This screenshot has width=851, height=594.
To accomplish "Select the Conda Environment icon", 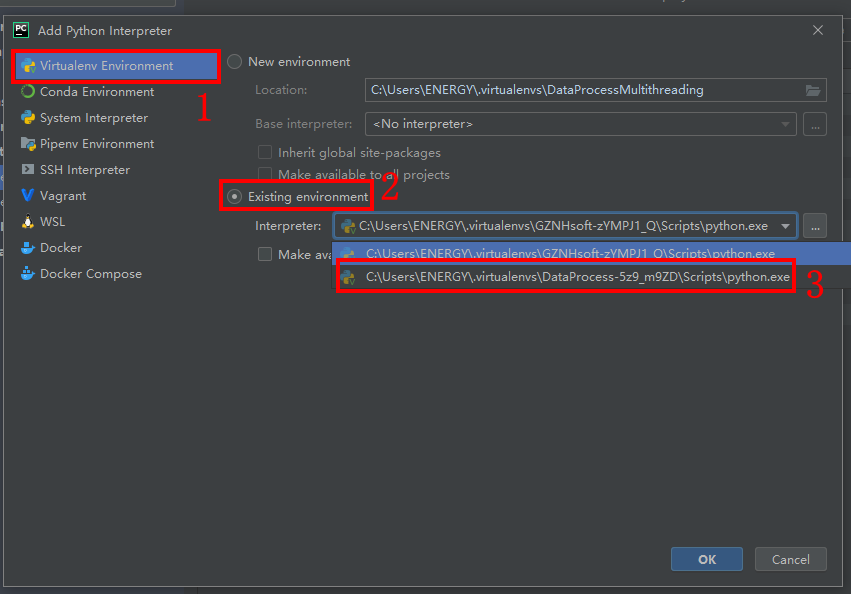I will click(27, 91).
